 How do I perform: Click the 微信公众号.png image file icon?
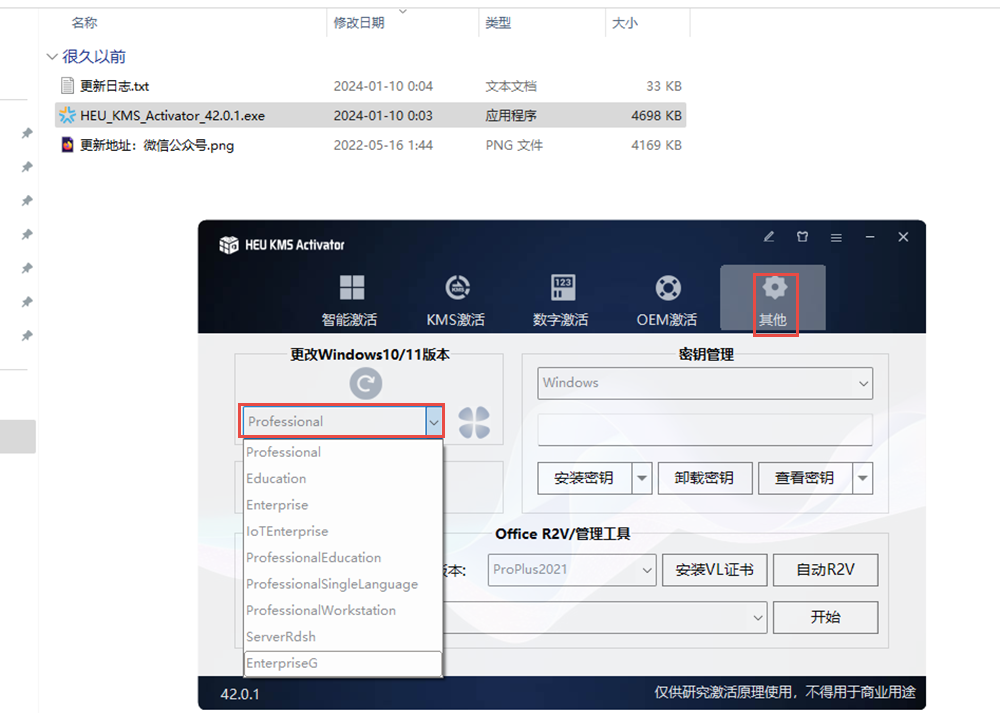(67, 145)
